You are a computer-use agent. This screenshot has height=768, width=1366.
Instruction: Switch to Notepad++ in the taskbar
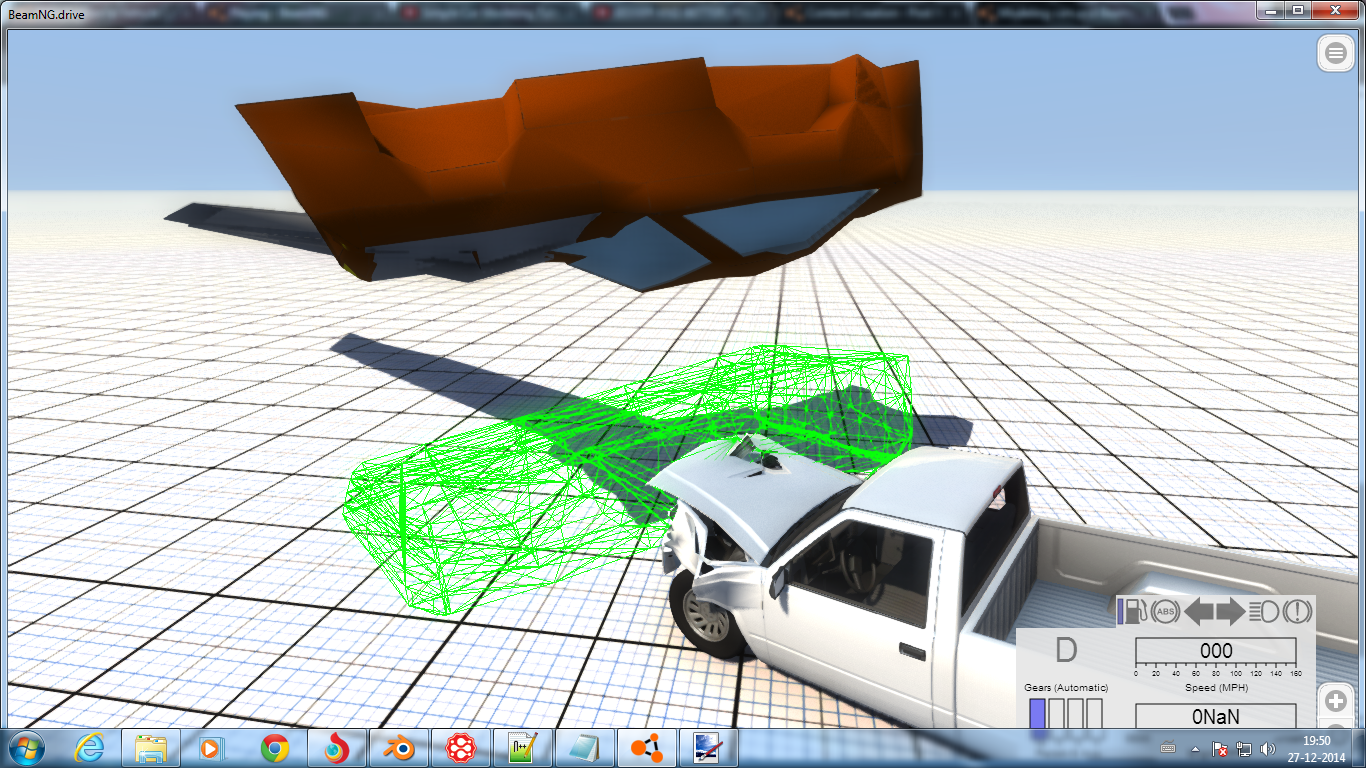[523, 747]
